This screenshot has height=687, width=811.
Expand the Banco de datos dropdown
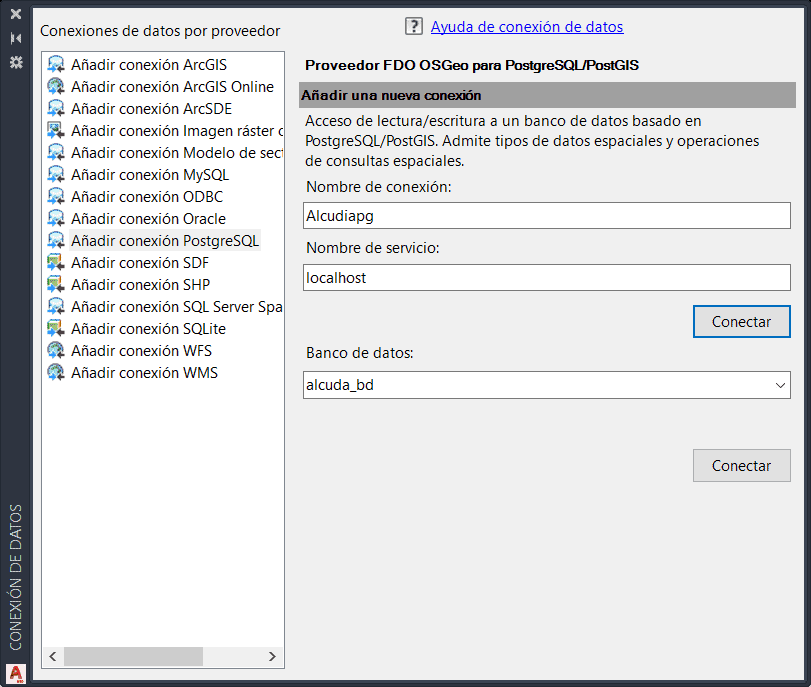click(x=780, y=385)
